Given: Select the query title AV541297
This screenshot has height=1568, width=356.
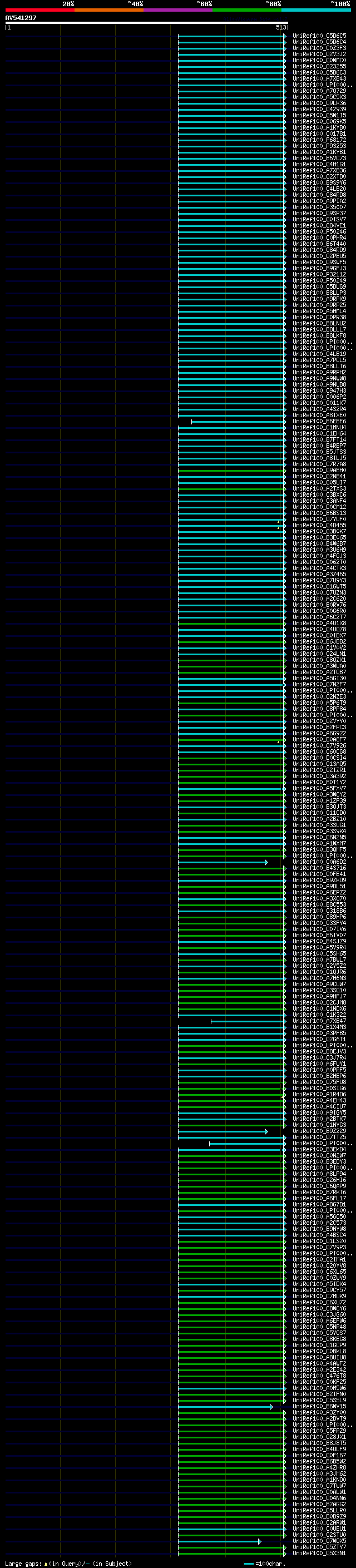Looking at the screenshot, I should tap(21, 18).
